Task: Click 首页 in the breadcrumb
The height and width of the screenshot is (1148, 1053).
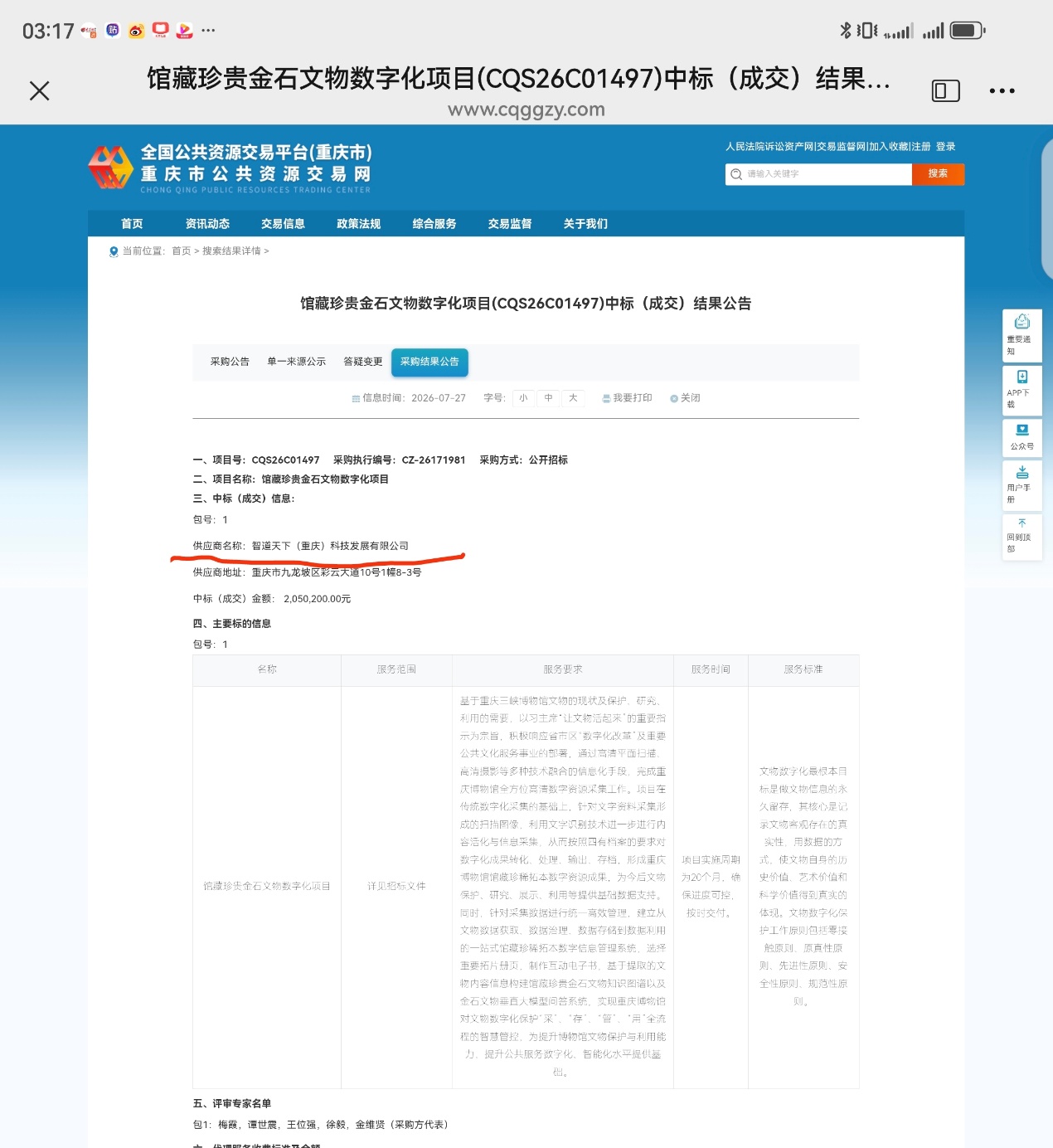Action: point(182,251)
